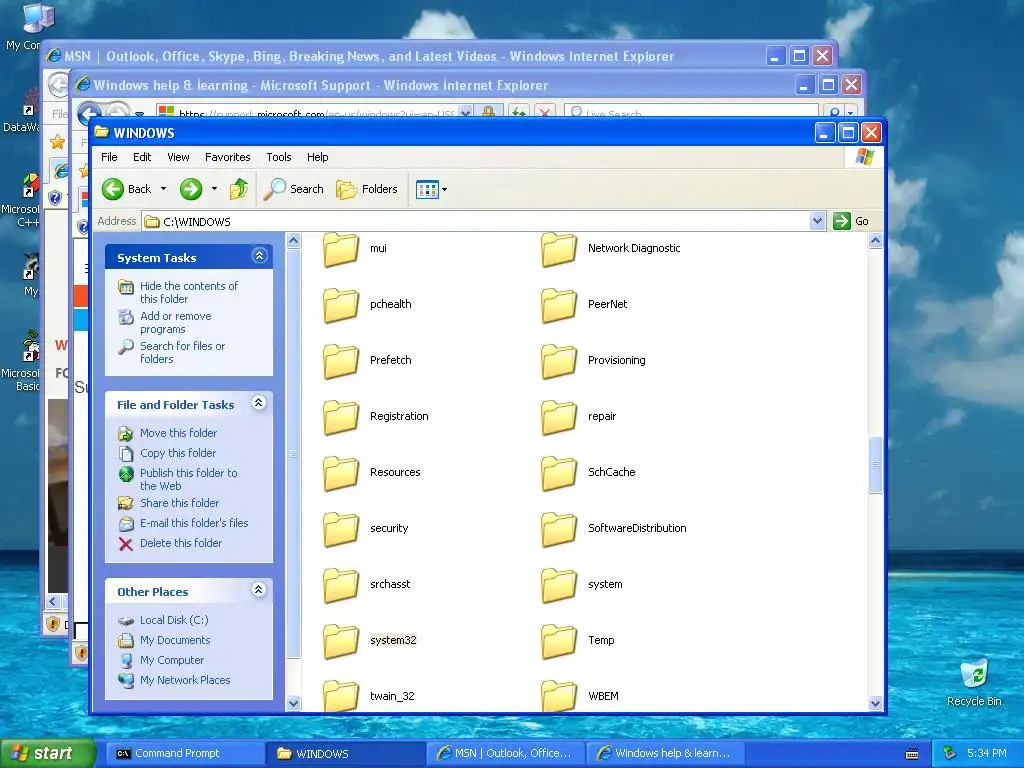This screenshot has width=1024, height=768.
Task: Select the WBEM folder icon
Action: click(559, 695)
